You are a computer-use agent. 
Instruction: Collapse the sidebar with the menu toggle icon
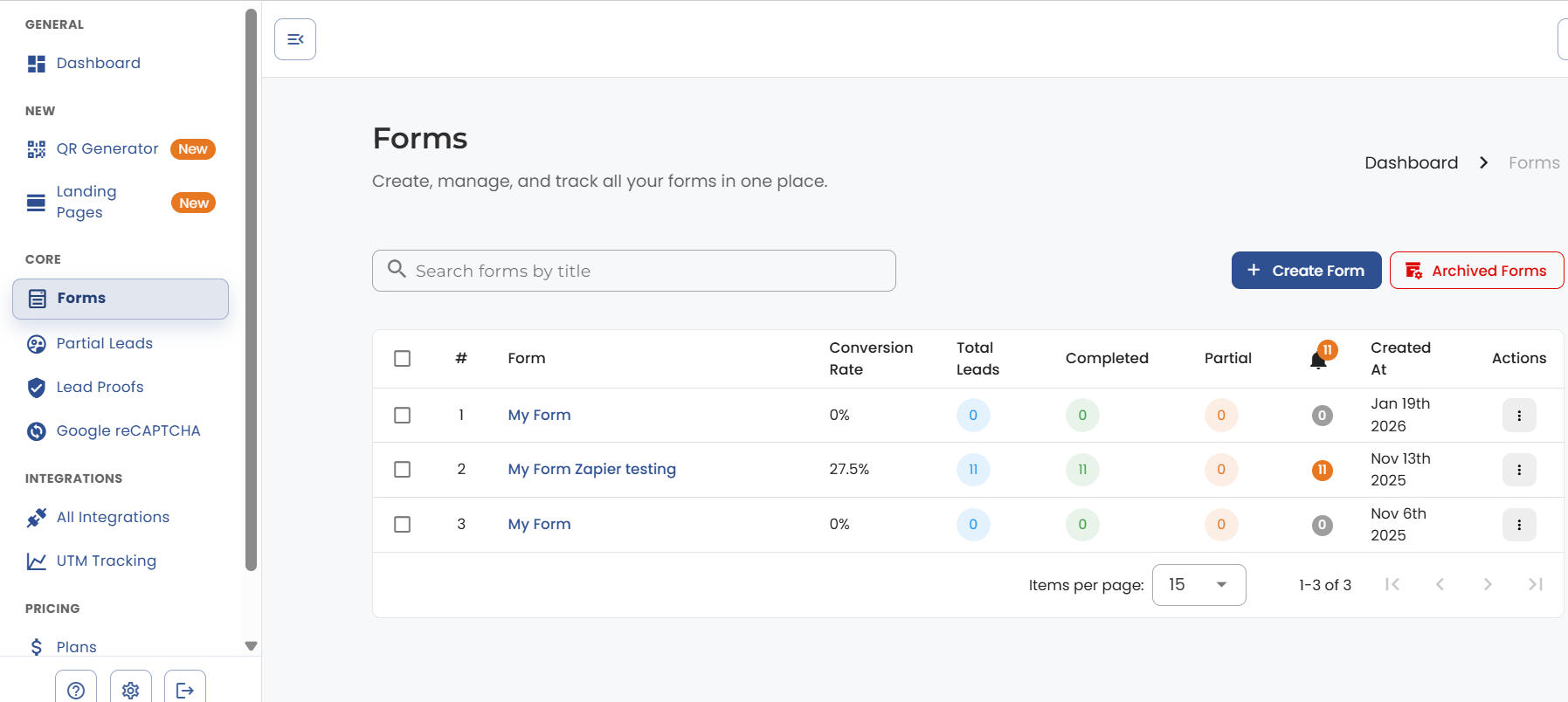click(x=295, y=39)
